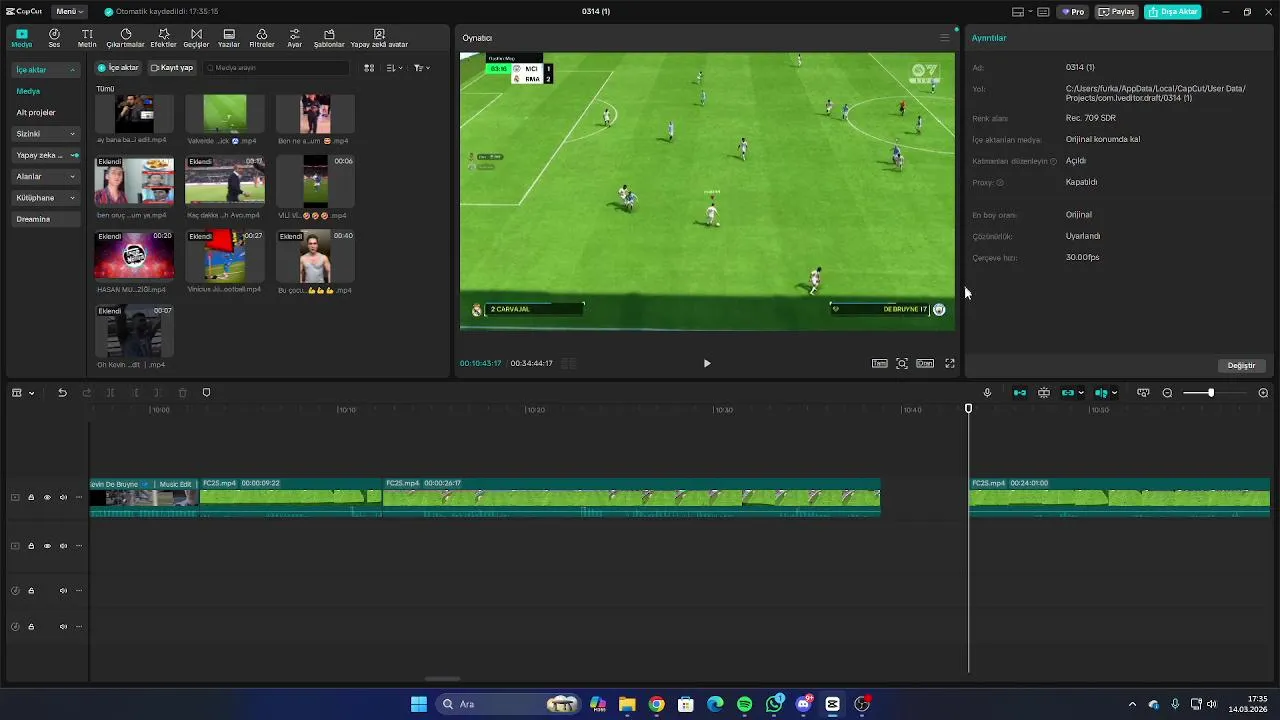Open the player panel hamburger menu
Viewport: 1280px width, 720px height.
(x=944, y=38)
